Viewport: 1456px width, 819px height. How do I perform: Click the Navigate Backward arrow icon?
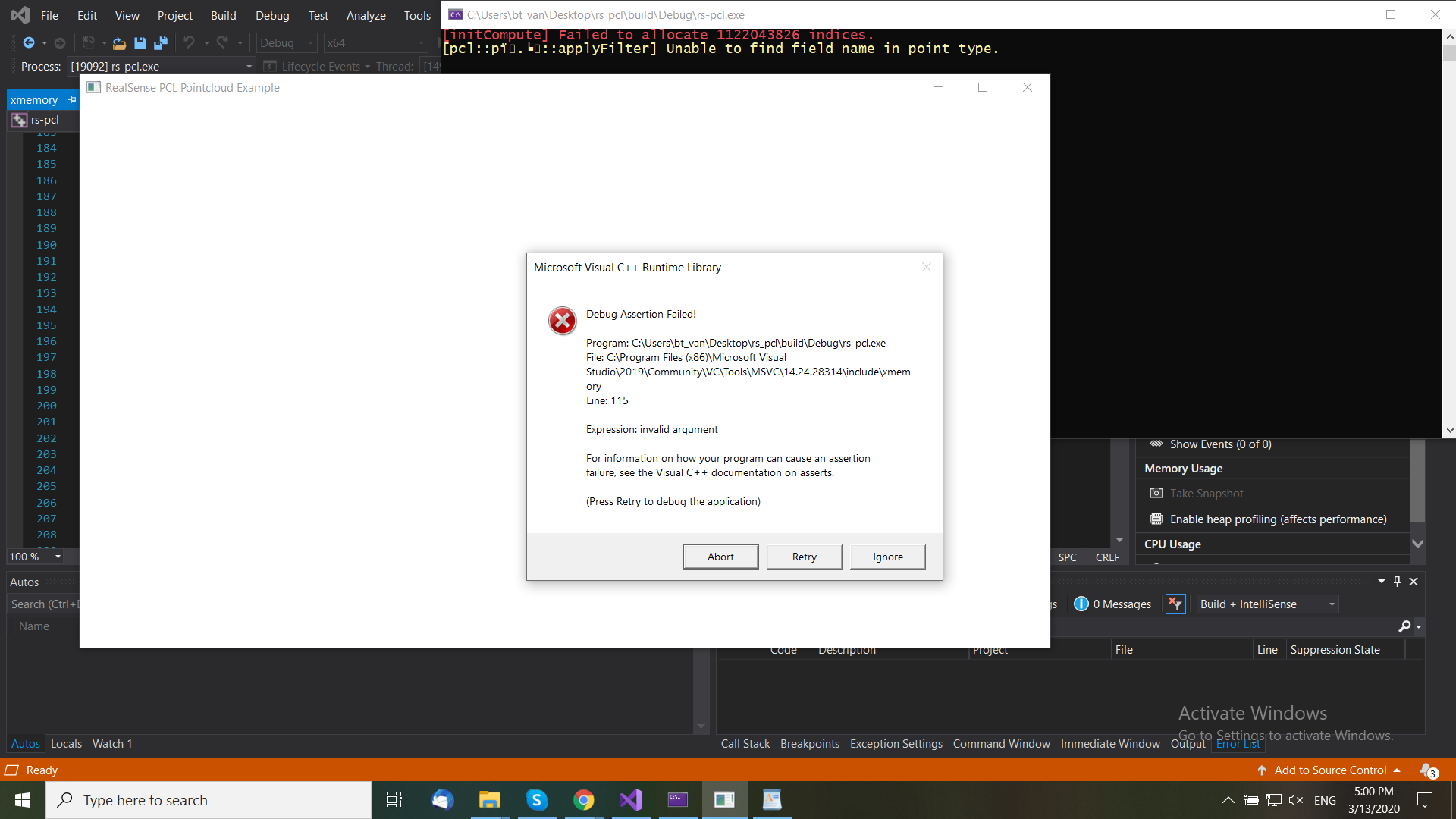coord(29,42)
